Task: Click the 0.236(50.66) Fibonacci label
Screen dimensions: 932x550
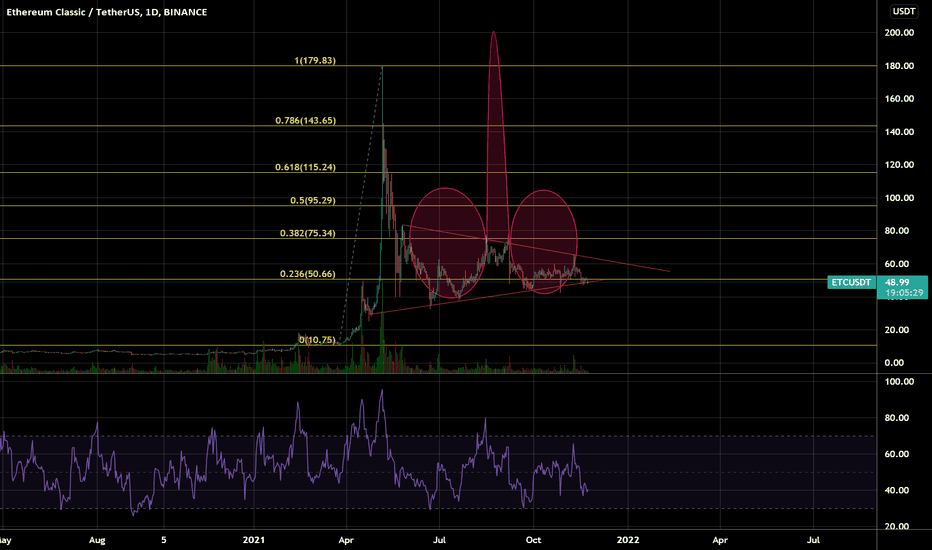Action: tap(308, 274)
